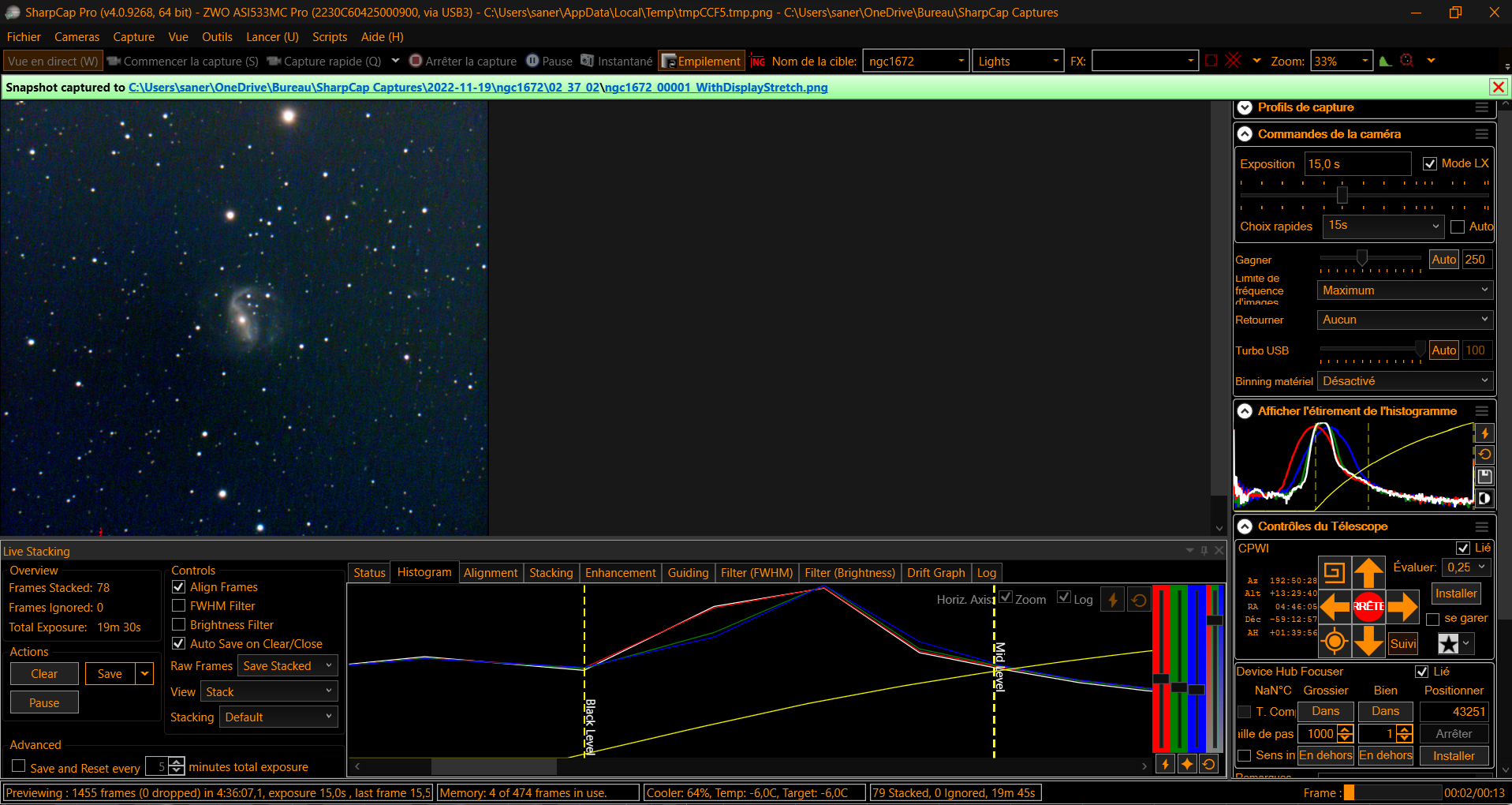This screenshot has width=1512, height=805.
Task: Click the live stacking Pause button
Action: click(44, 702)
